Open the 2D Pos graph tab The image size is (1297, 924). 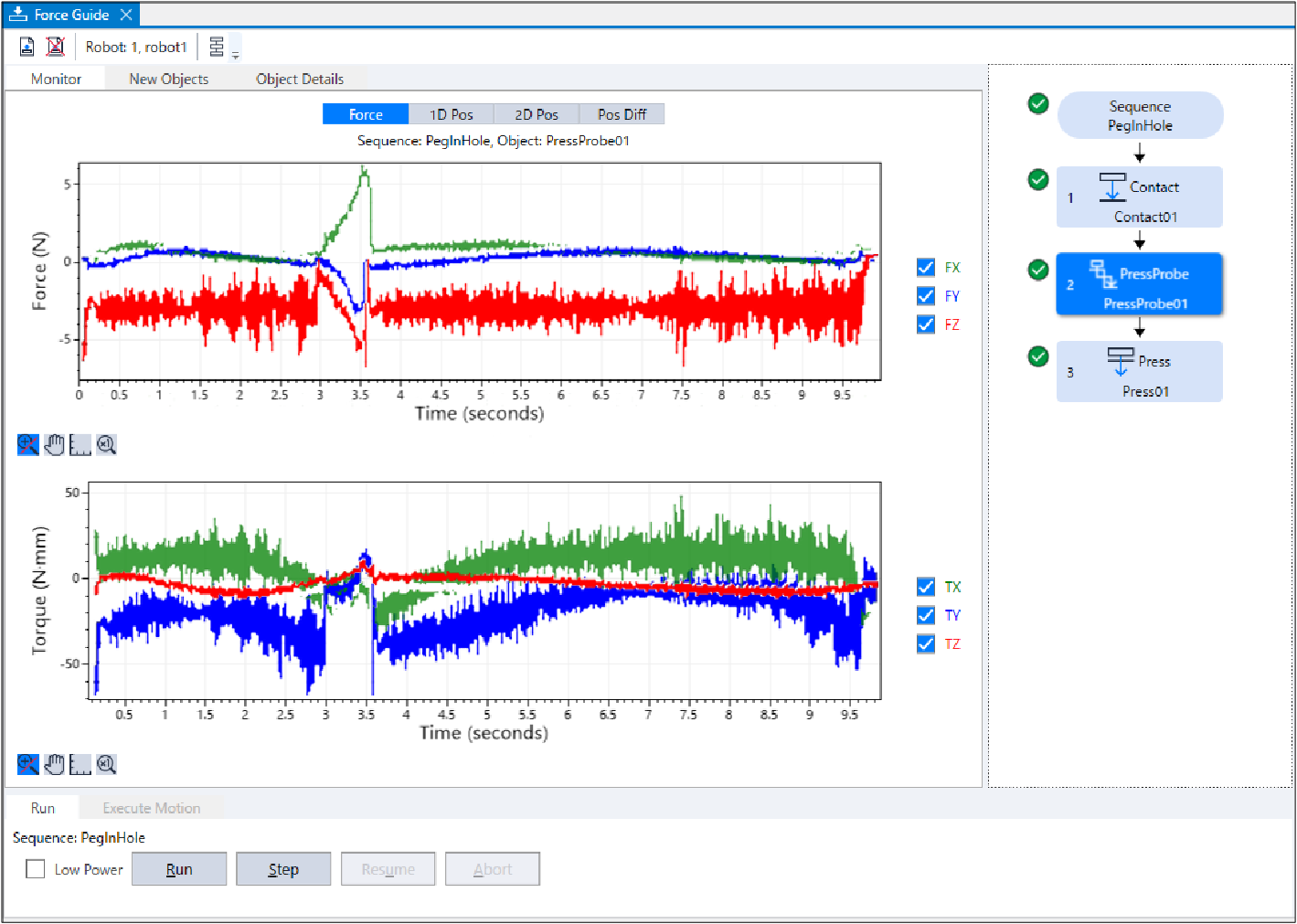537,114
